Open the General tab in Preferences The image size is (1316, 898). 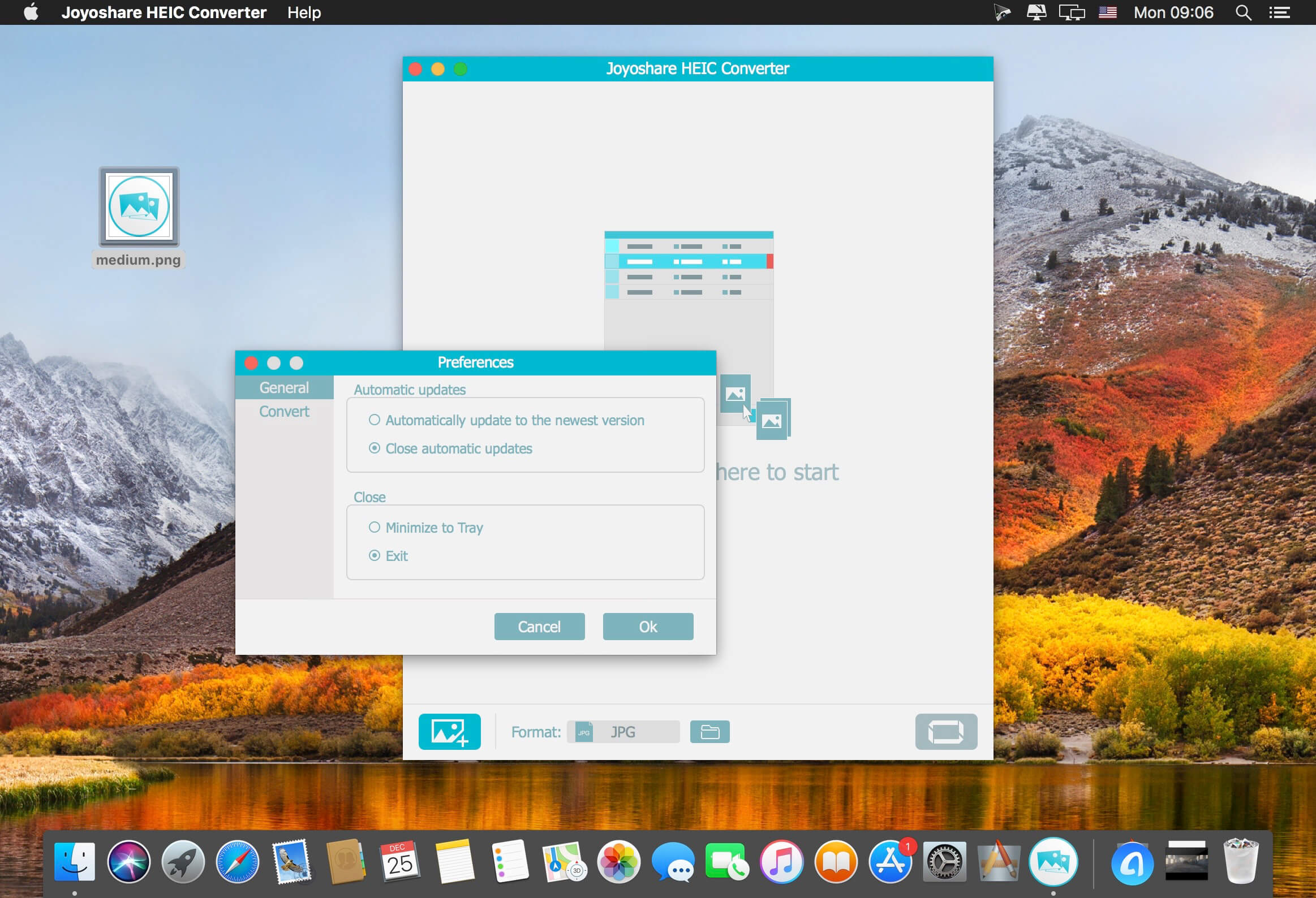(x=283, y=387)
